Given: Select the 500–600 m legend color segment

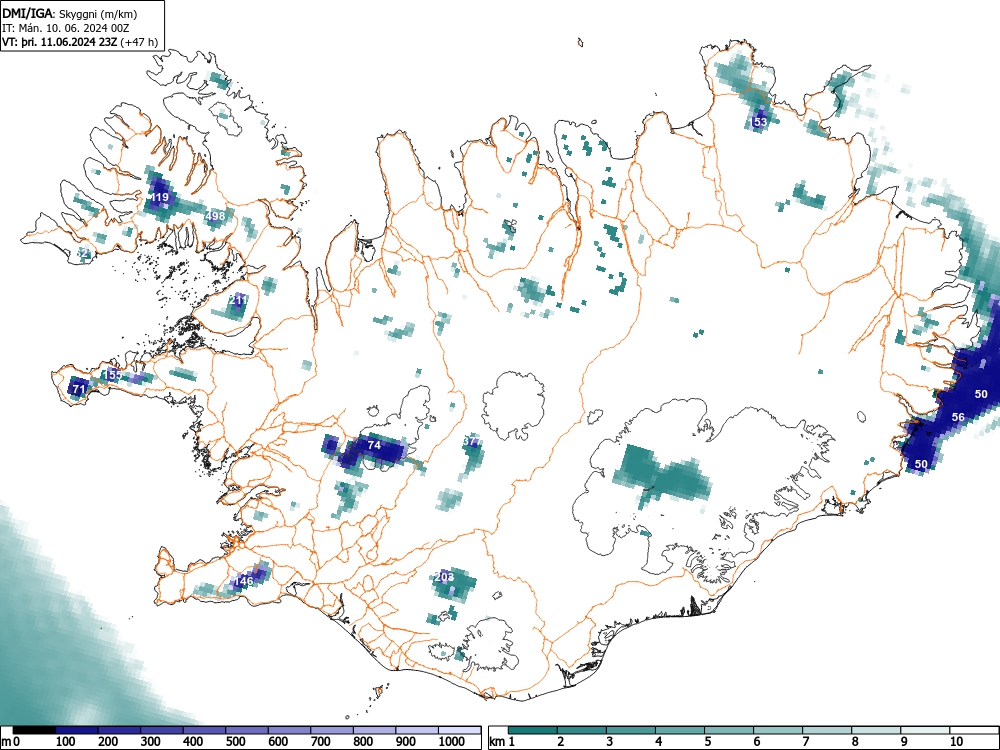Looking at the screenshot, I should pos(247,730).
